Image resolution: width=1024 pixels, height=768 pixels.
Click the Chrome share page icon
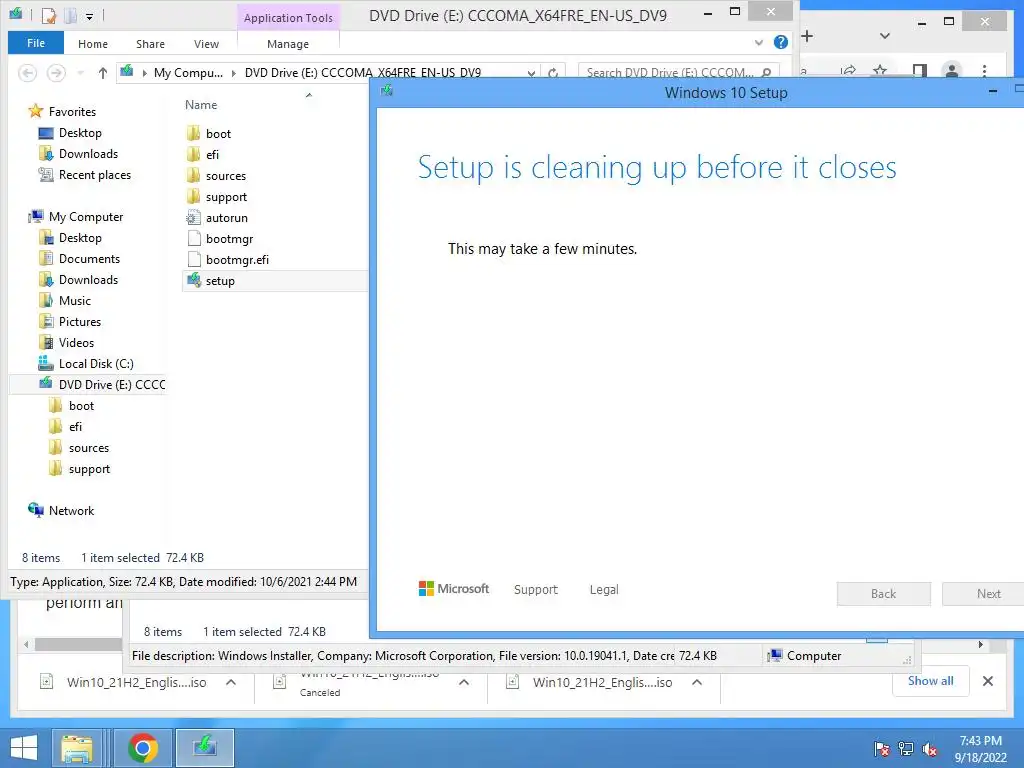click(848, 70)
